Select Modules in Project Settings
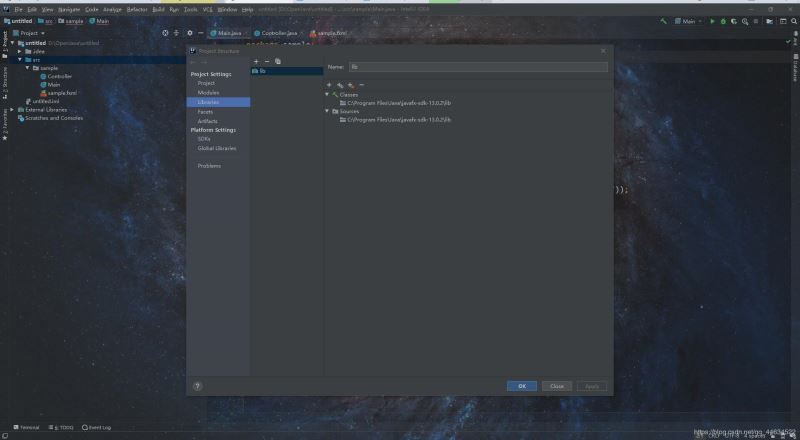Screen dimensions: 800x440 208,93
